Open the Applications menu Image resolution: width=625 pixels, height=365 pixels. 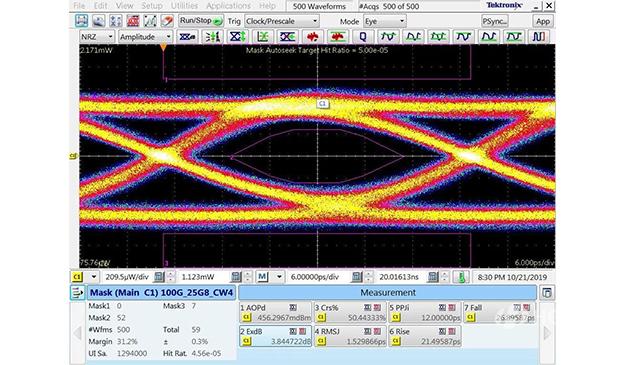pyautogui.click(x=228, y=6)
